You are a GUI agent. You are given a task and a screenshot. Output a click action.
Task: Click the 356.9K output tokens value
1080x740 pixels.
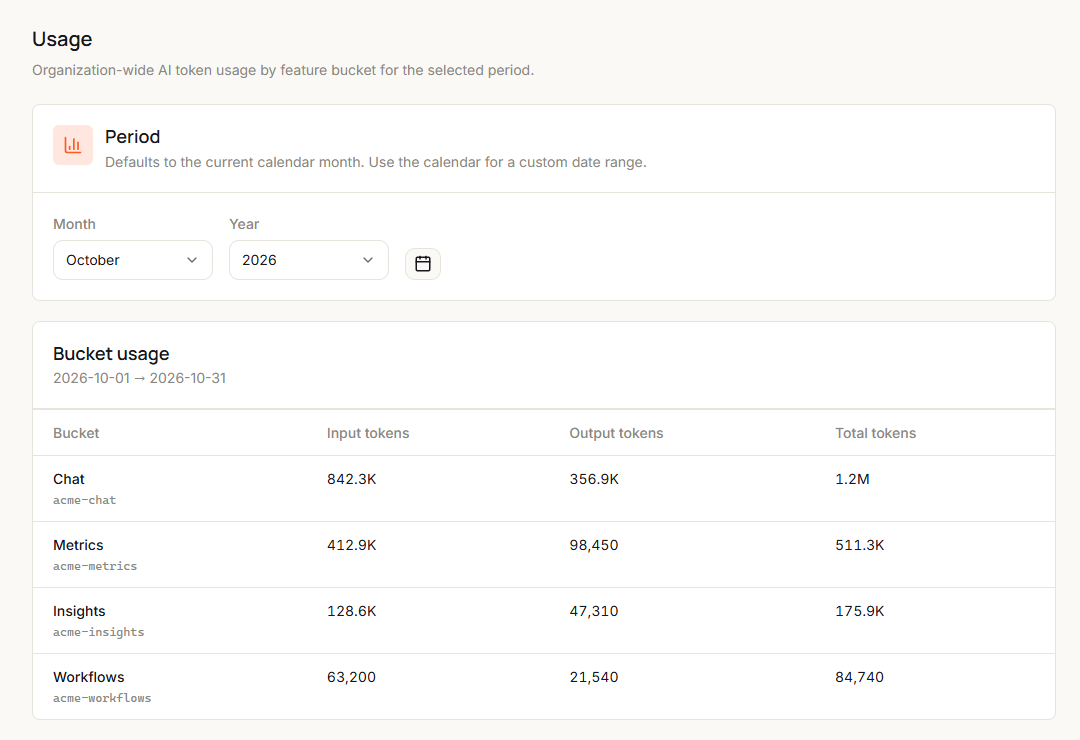click(x=594, y=479)
